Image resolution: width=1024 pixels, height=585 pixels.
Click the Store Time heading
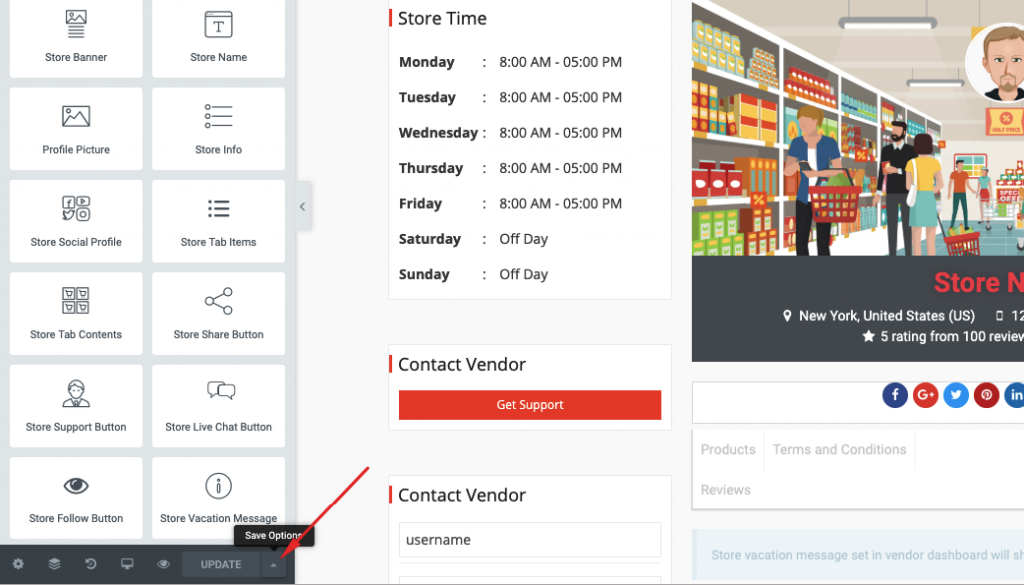pos(442,18)
